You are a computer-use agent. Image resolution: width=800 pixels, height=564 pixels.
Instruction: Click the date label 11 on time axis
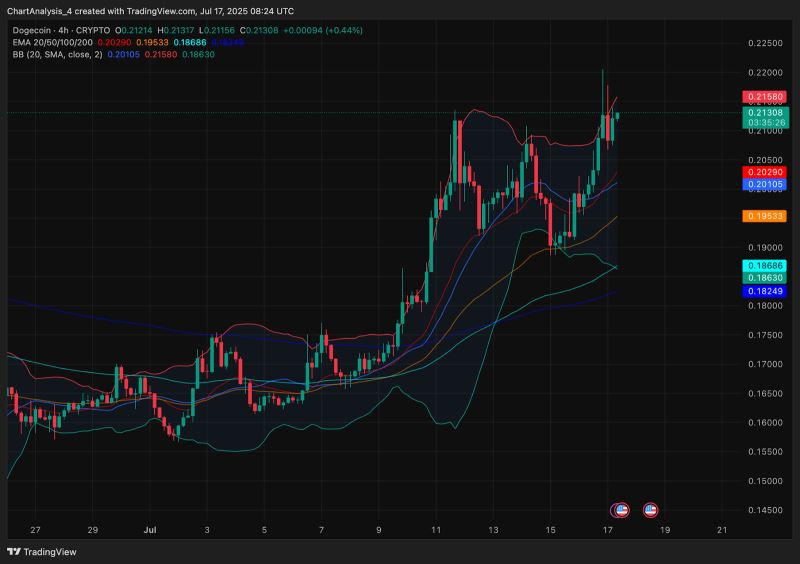click(436, 530)
